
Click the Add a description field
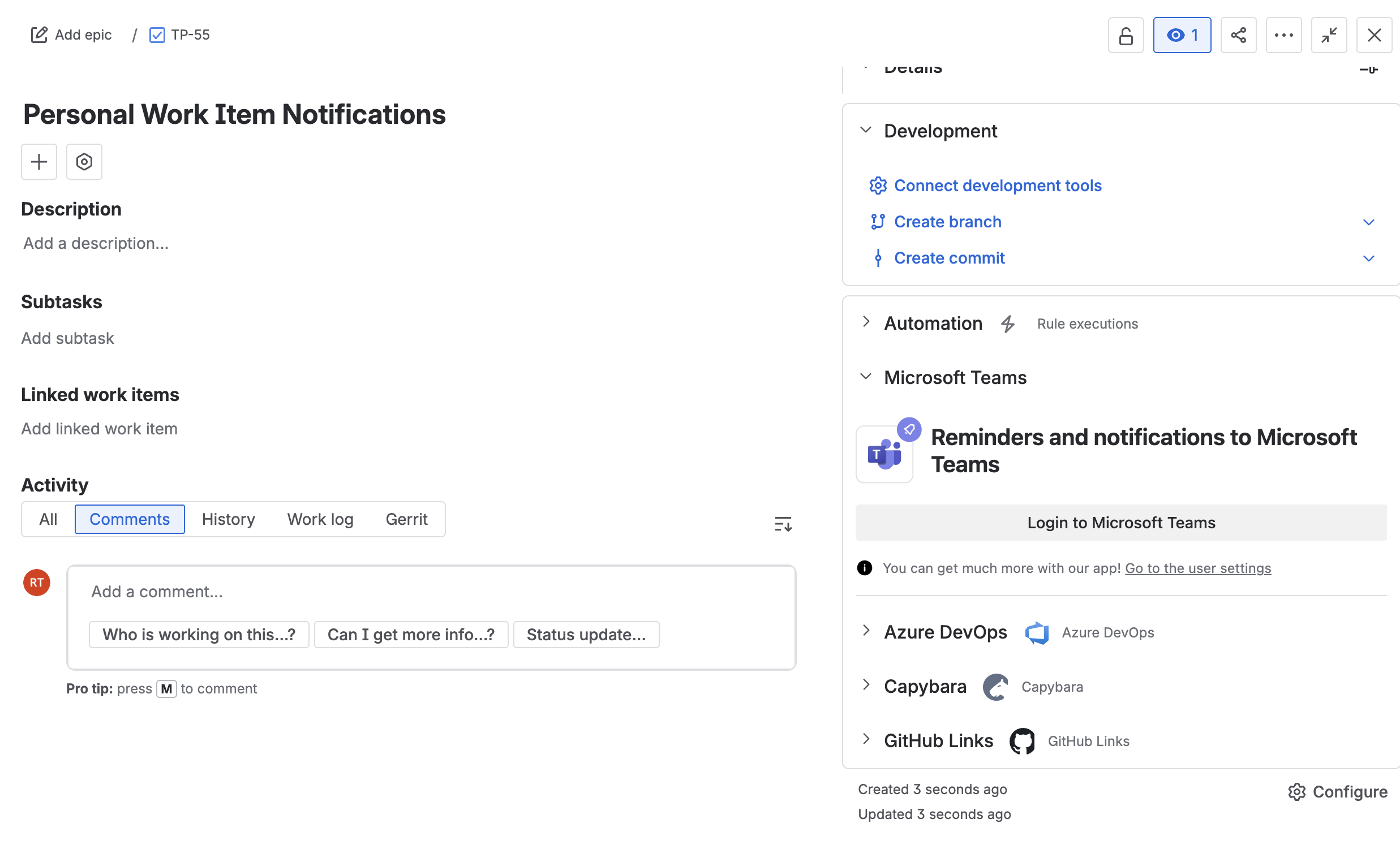click(96, 243)
